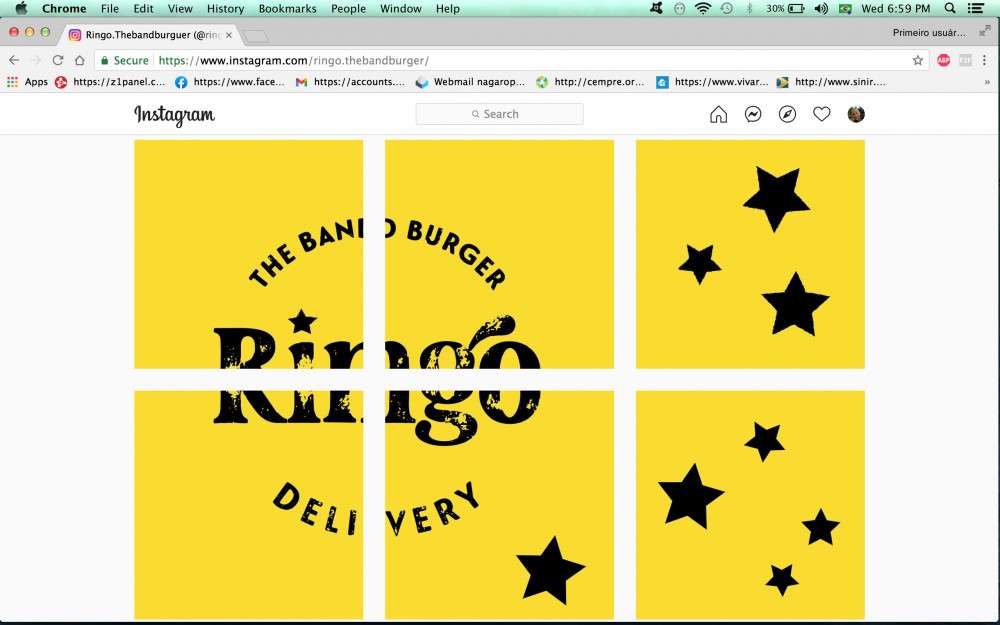Open the z1panel bookmark
The height and width of the screenshot is (625, 1000).
coord(110,82)
